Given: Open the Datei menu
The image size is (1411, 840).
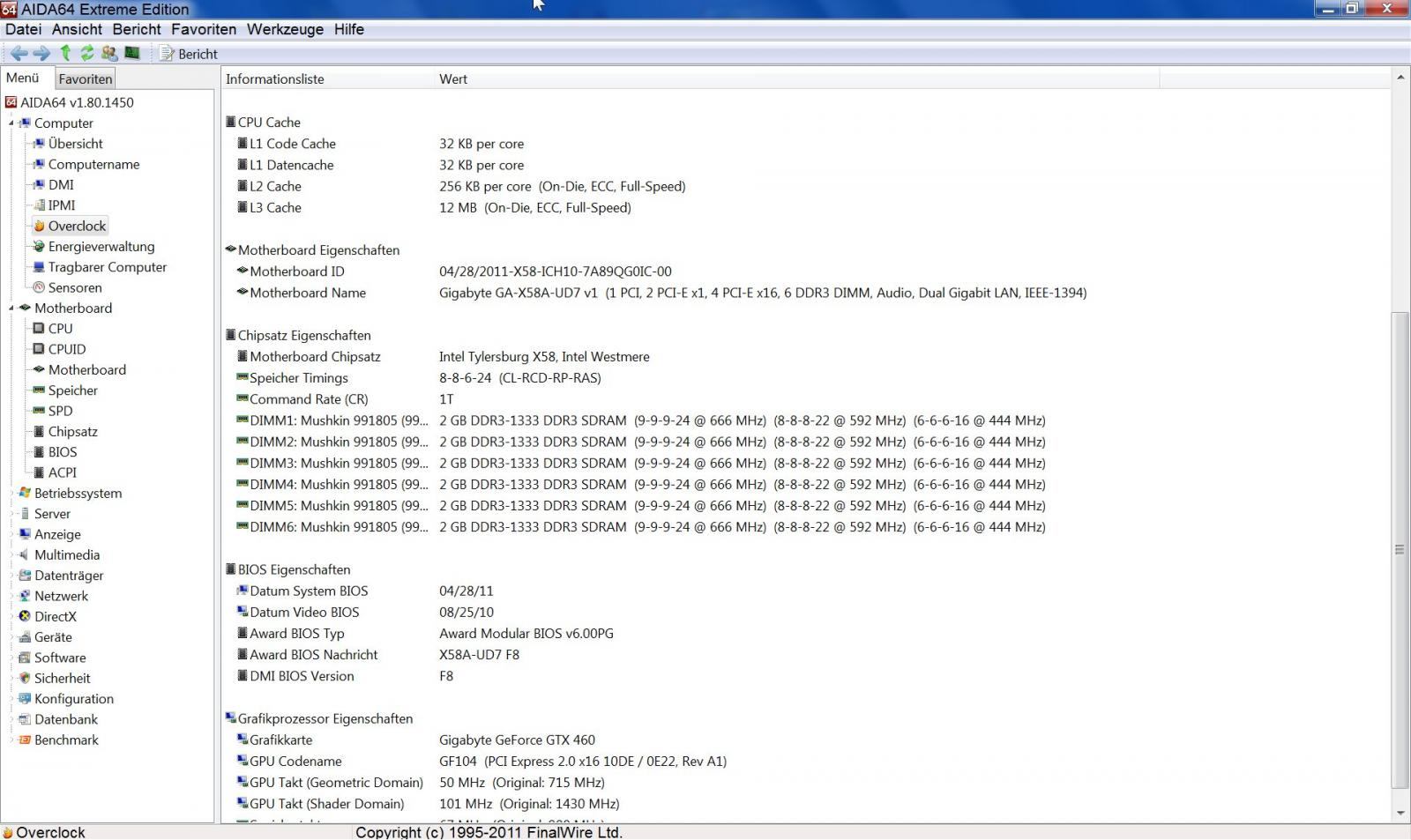Looking at the screenshot, I should [23, 29].
